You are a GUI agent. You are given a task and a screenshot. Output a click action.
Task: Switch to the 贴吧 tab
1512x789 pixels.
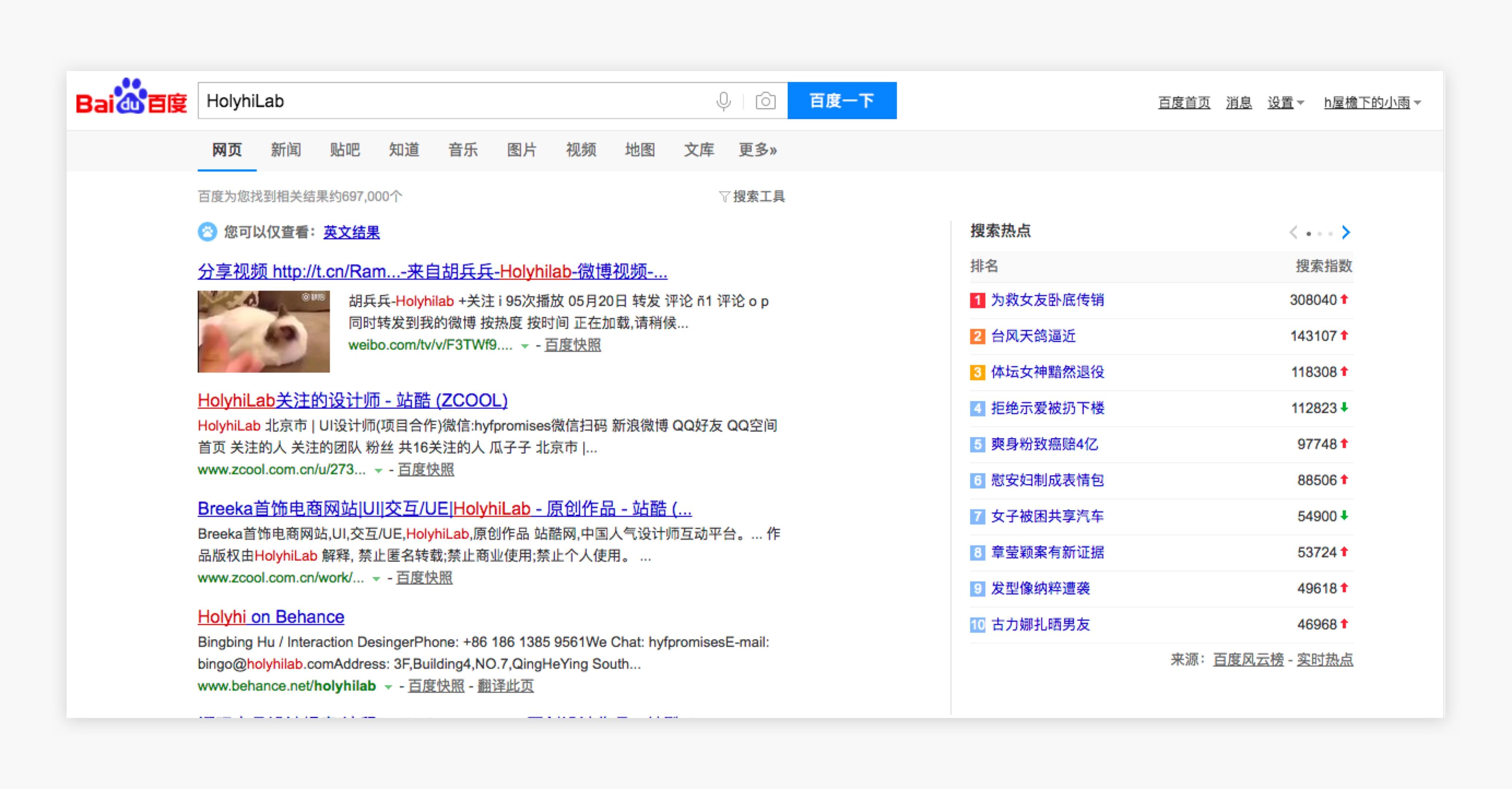(344, 150)
